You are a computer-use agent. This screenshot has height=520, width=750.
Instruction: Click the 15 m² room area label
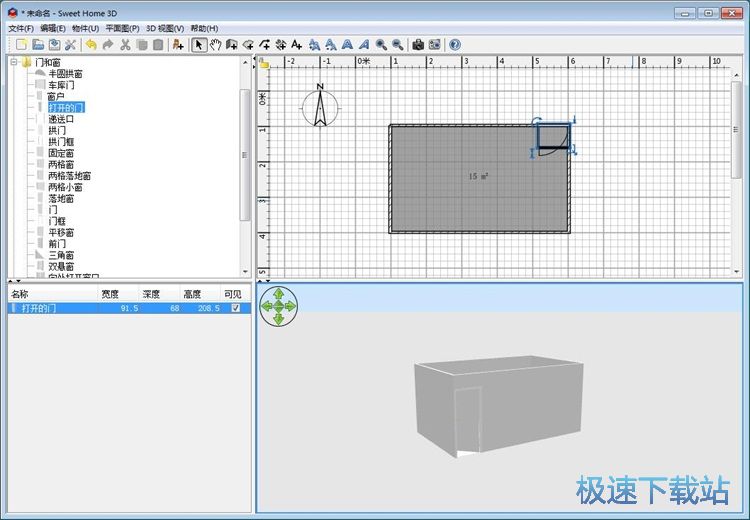point(478,177)
